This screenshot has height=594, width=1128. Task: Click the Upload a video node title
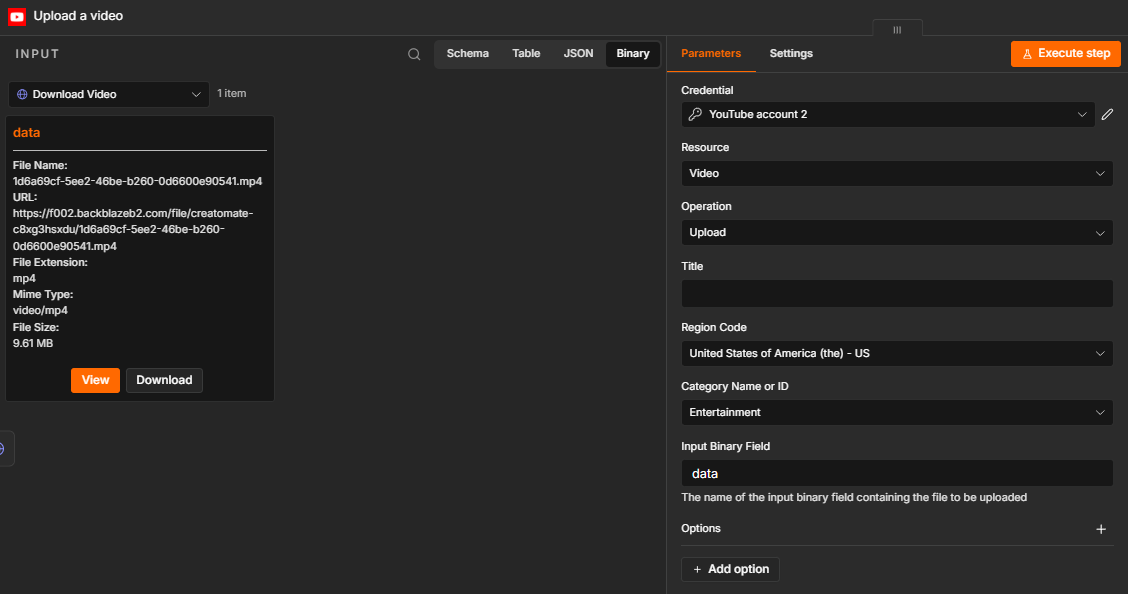78,16
